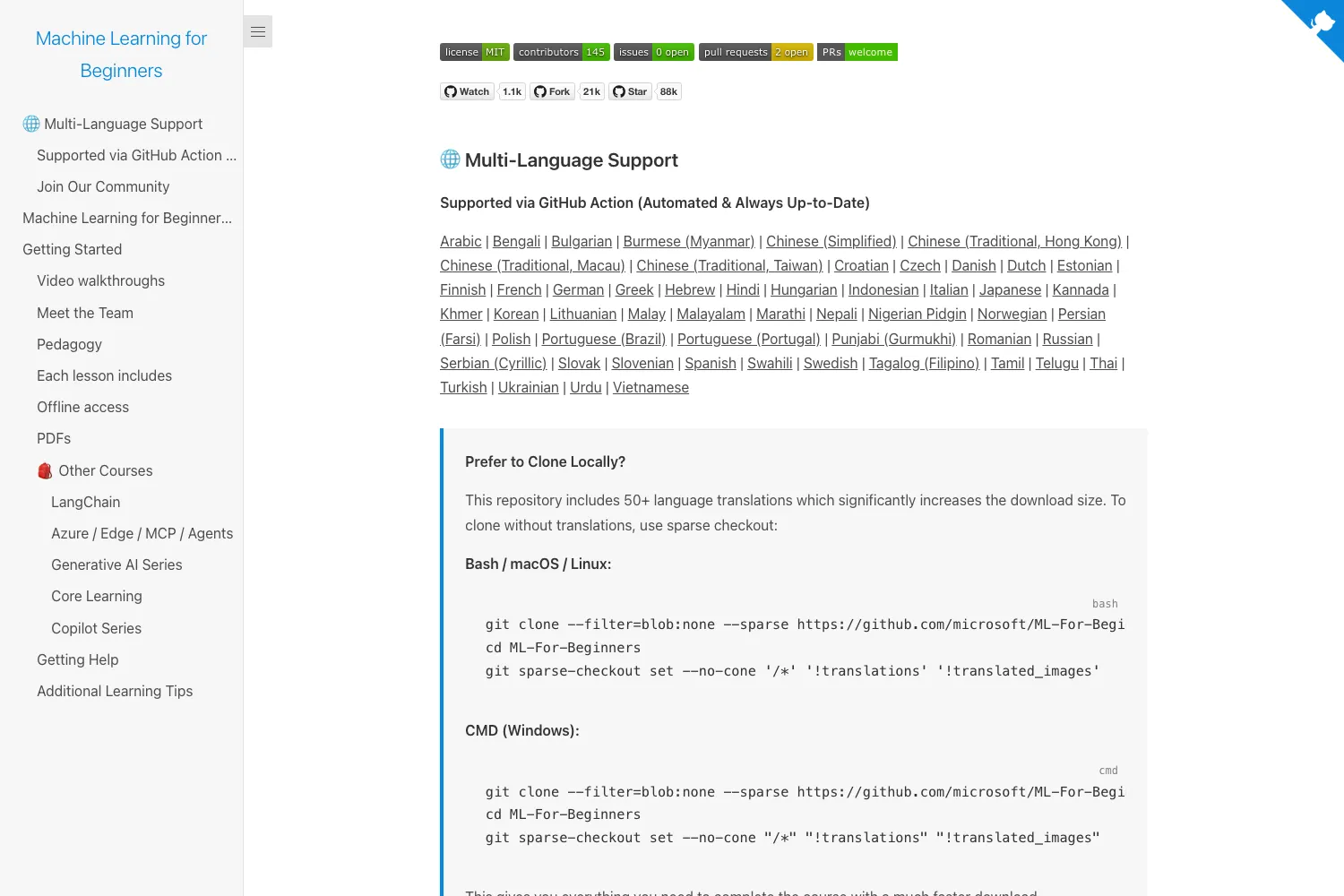Viewport: 1344px width, 896px height.
Task: Open LangChain sidebar item
Action: pos(85,502)
